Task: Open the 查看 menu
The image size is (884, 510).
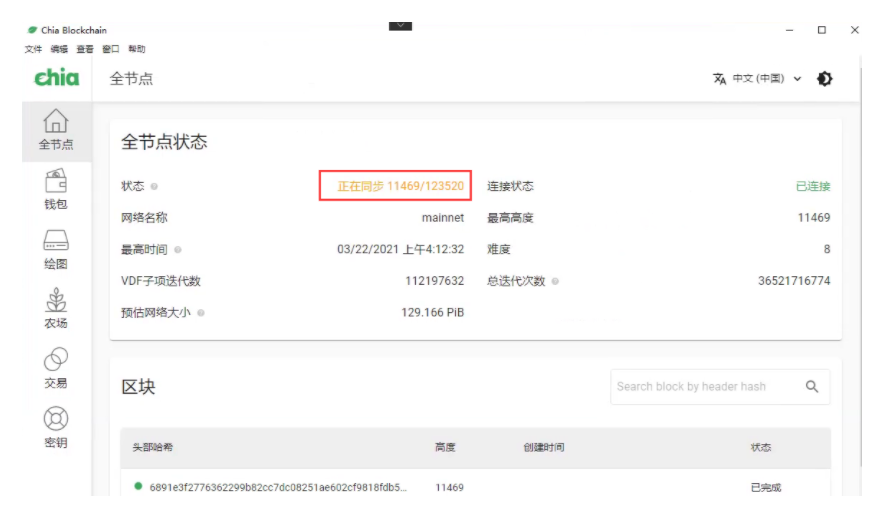Action: pyautogui.click(x=85, y=49)
